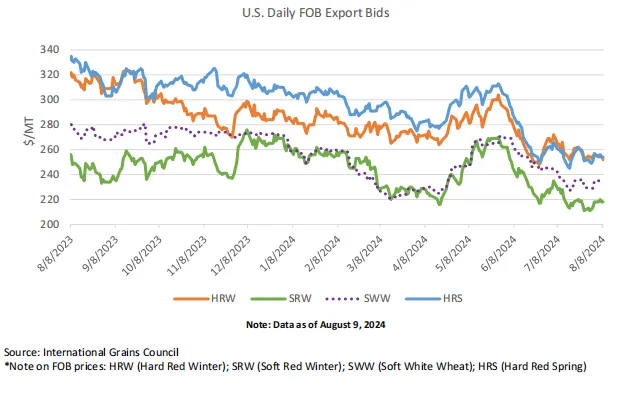Click the purple dotted SWW legend swatch
Screen dimensions: 629x413
pyautogui.click(x=343, y=299)
